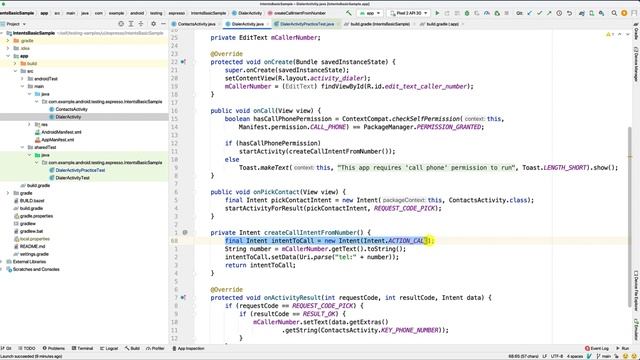Click the LF line separator status entry

(544, 356)
